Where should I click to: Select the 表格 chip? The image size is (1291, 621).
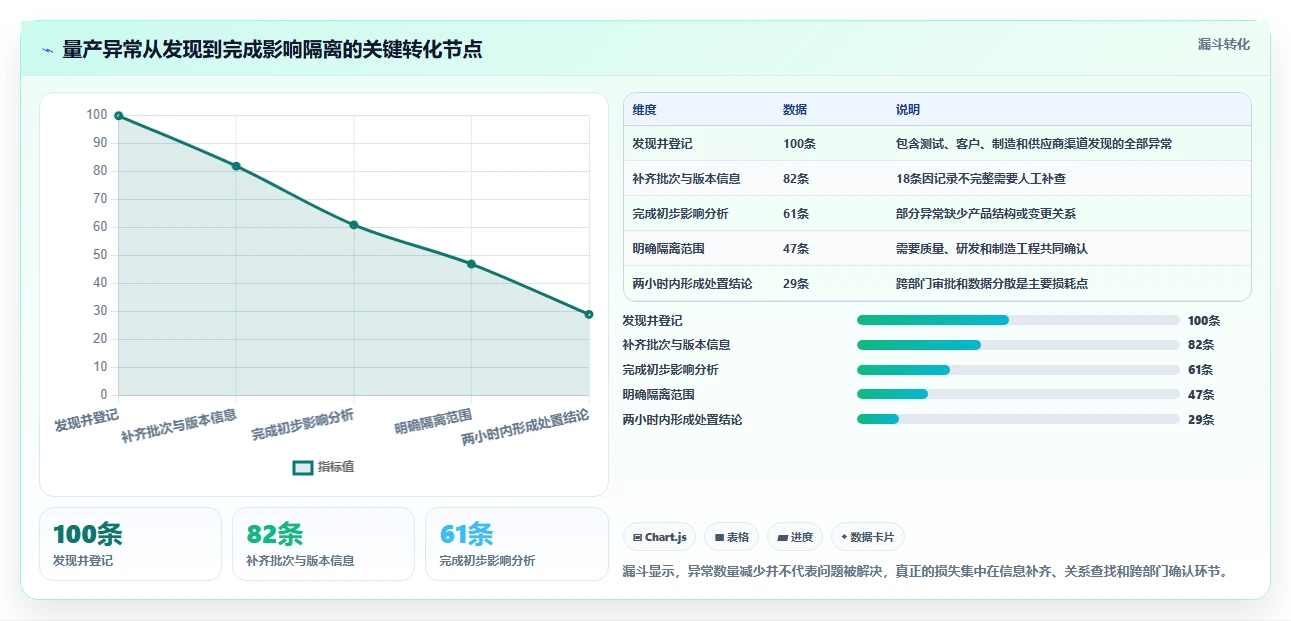[x=732, y=537]
